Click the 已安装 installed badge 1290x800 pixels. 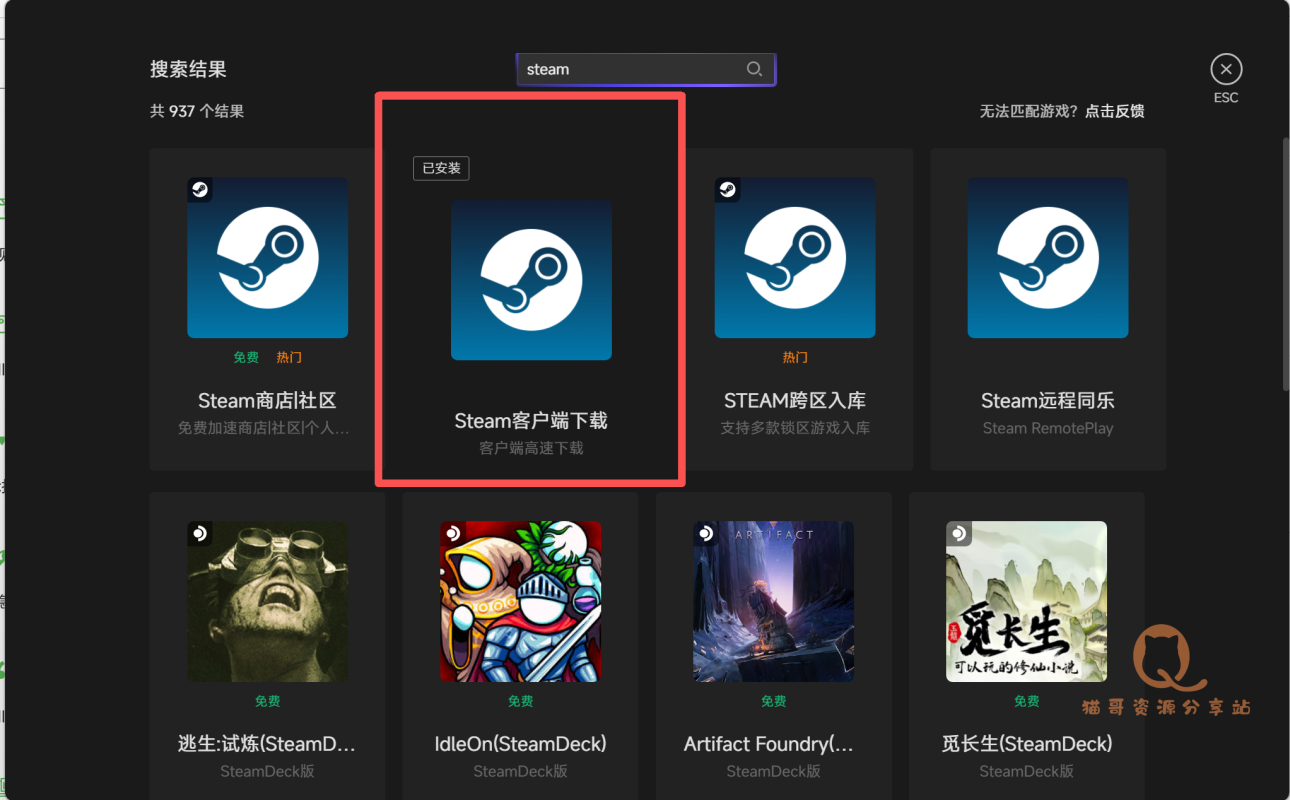click(x=441, y=168)
